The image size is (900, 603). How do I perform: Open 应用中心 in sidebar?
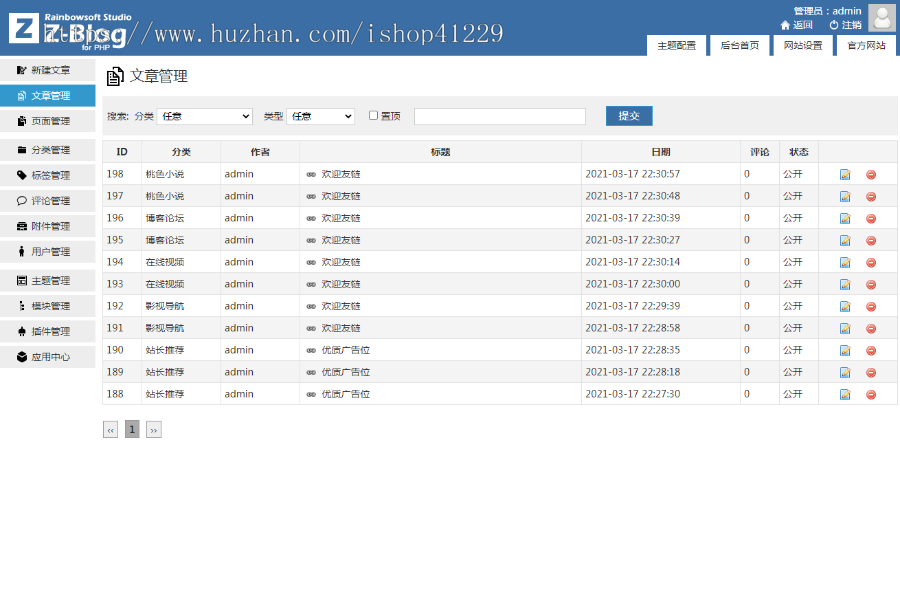coord(48,357)
